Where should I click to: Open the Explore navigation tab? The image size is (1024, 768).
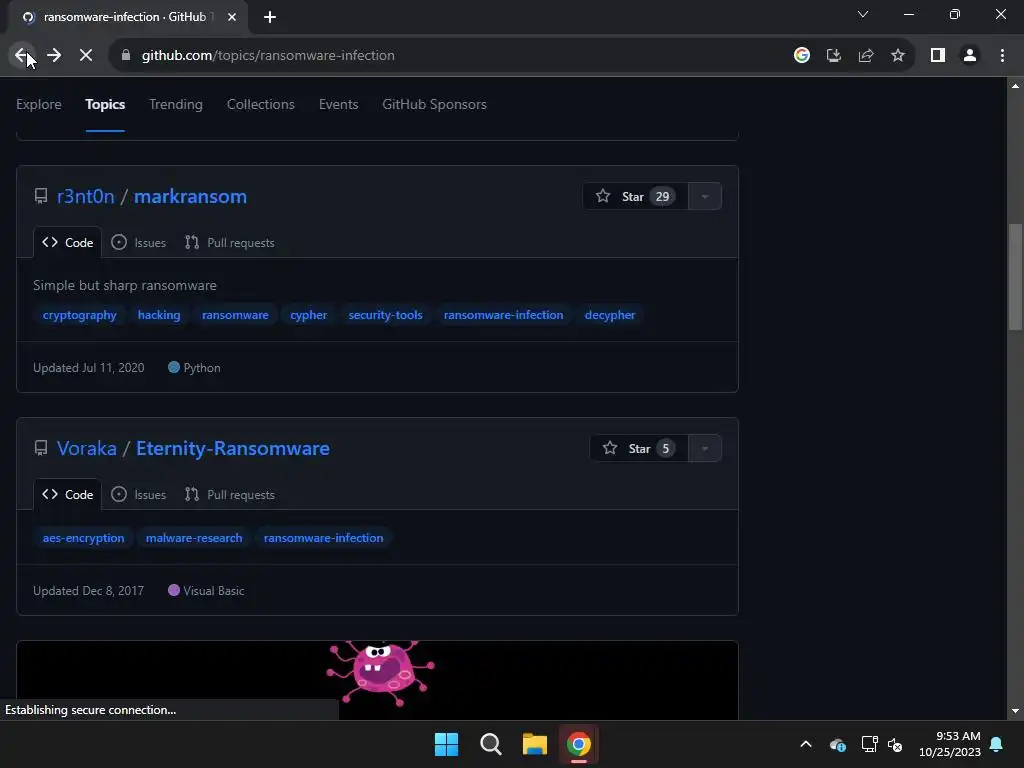[39, 104]
